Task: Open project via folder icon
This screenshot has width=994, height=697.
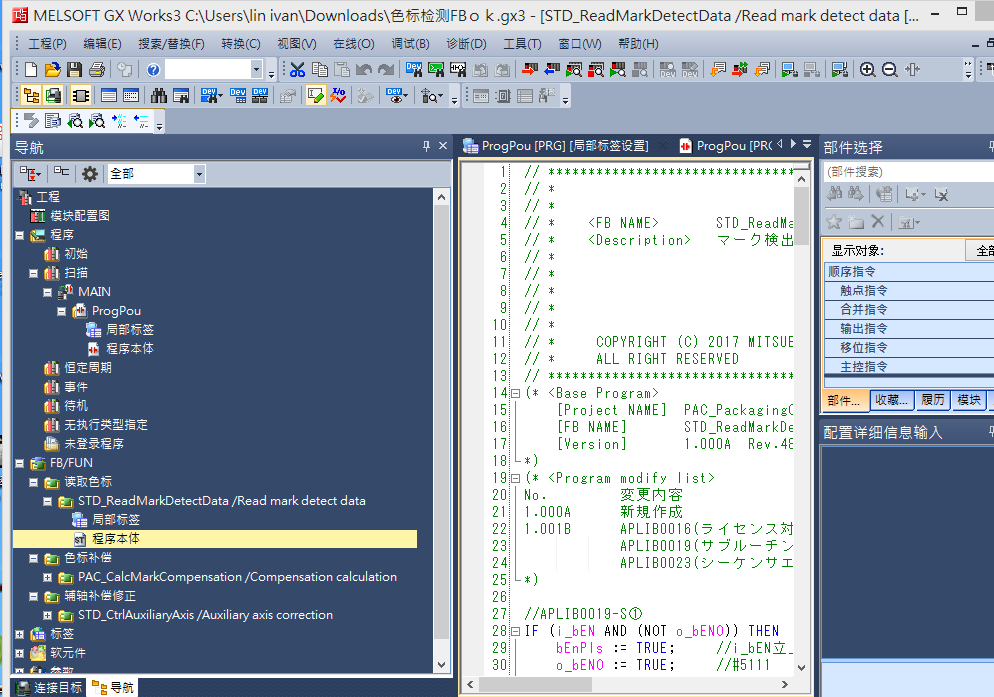Action: (53, 69)
